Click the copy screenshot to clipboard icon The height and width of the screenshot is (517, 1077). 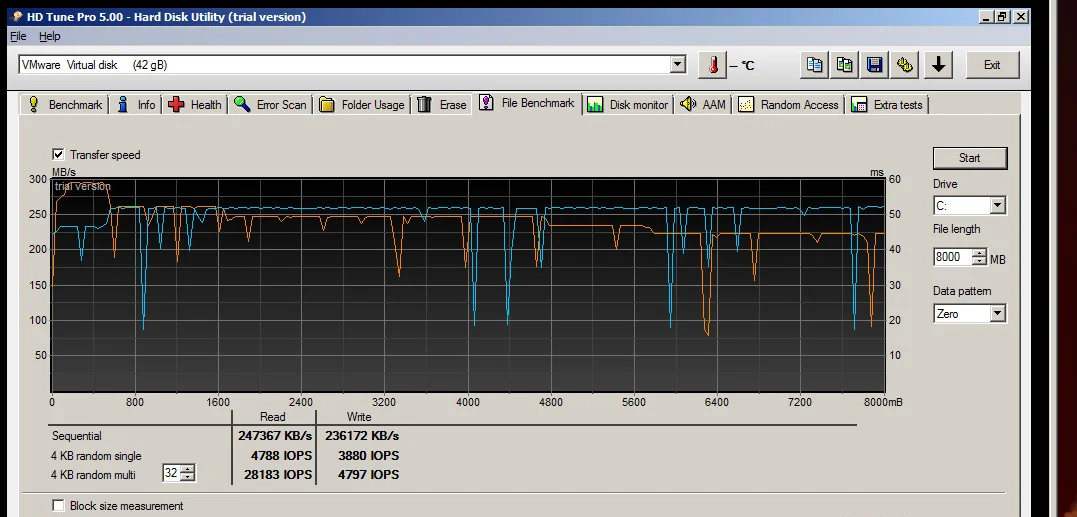click(x=845, y=65)
